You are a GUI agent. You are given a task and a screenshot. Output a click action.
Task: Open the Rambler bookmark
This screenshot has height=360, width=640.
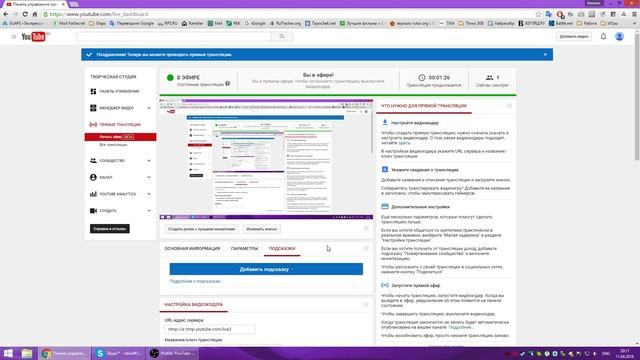click(x=192, y=23)
